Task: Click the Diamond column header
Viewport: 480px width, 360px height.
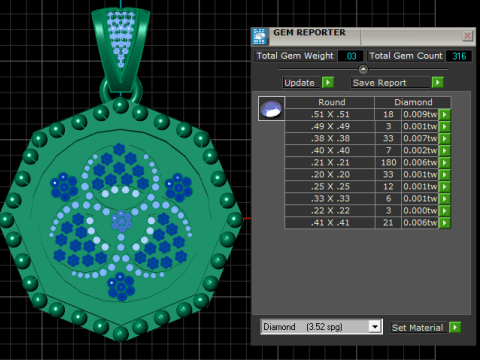Action: 413,102
